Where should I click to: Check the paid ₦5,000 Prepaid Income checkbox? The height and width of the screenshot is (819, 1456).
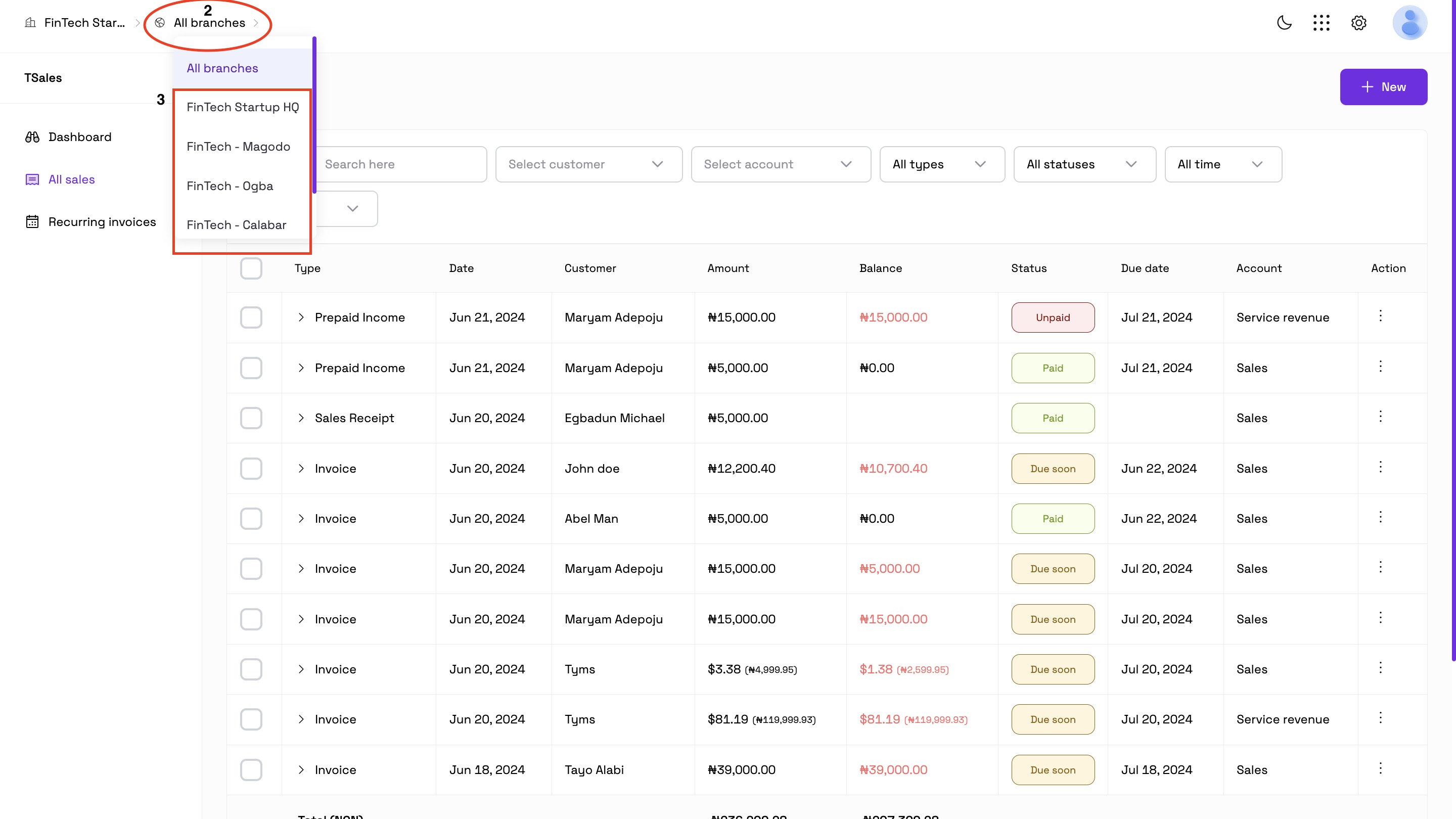[251, 368]
